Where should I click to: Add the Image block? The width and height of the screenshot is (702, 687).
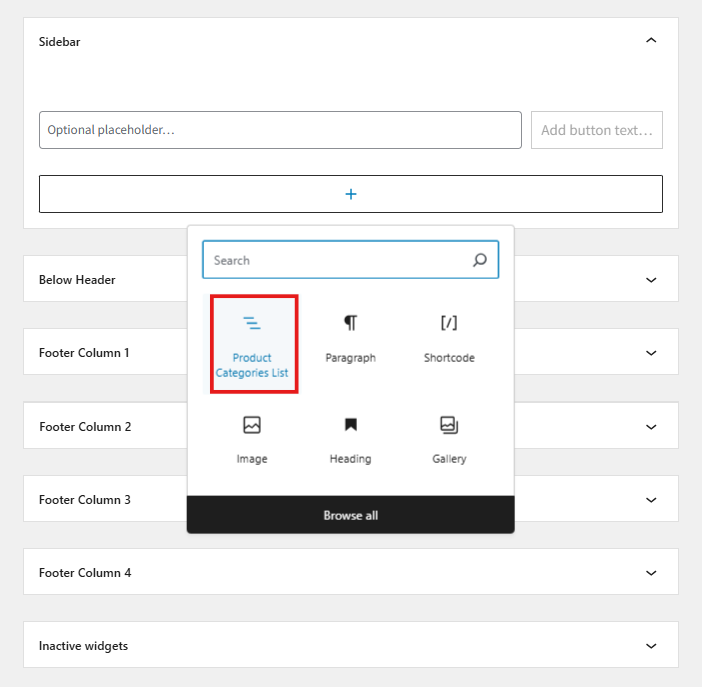252,439
